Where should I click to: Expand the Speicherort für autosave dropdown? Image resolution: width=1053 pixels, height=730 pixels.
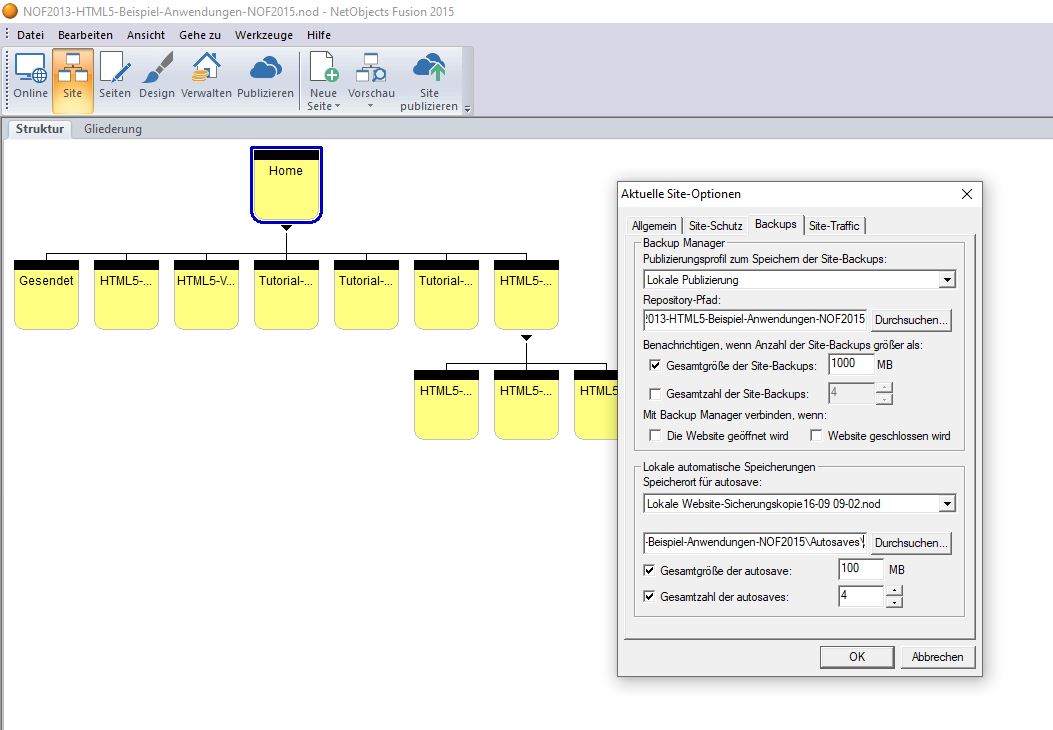click(x=947, y=503)
